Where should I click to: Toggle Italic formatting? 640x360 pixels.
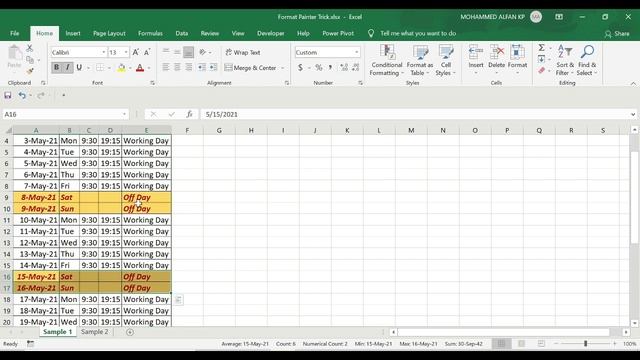click(68, 67)
